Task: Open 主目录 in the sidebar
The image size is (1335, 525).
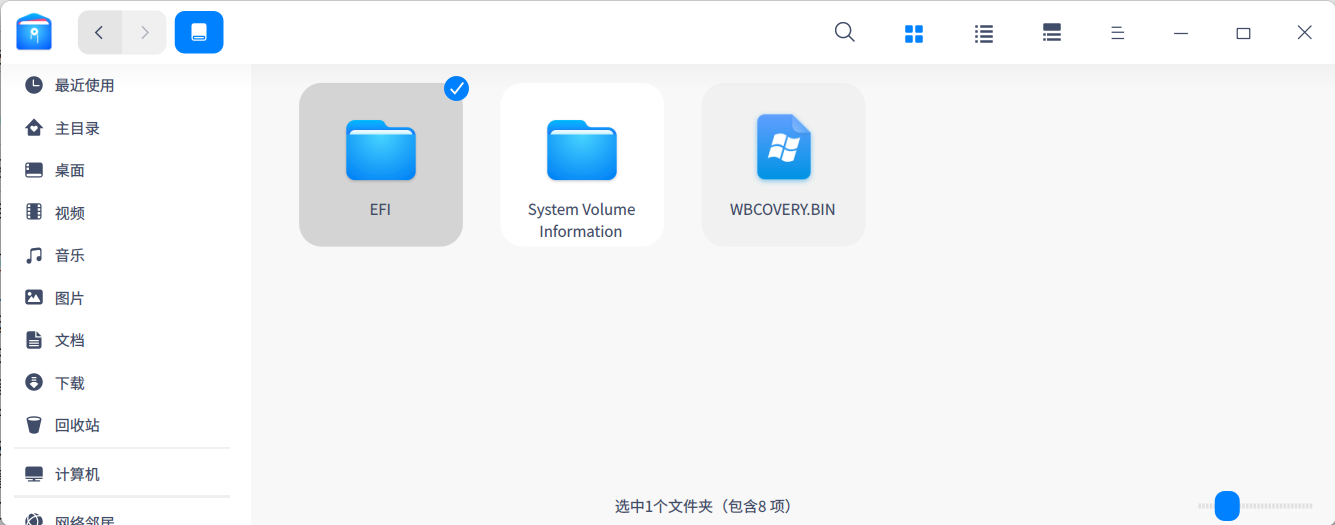Action: point(77,128)
